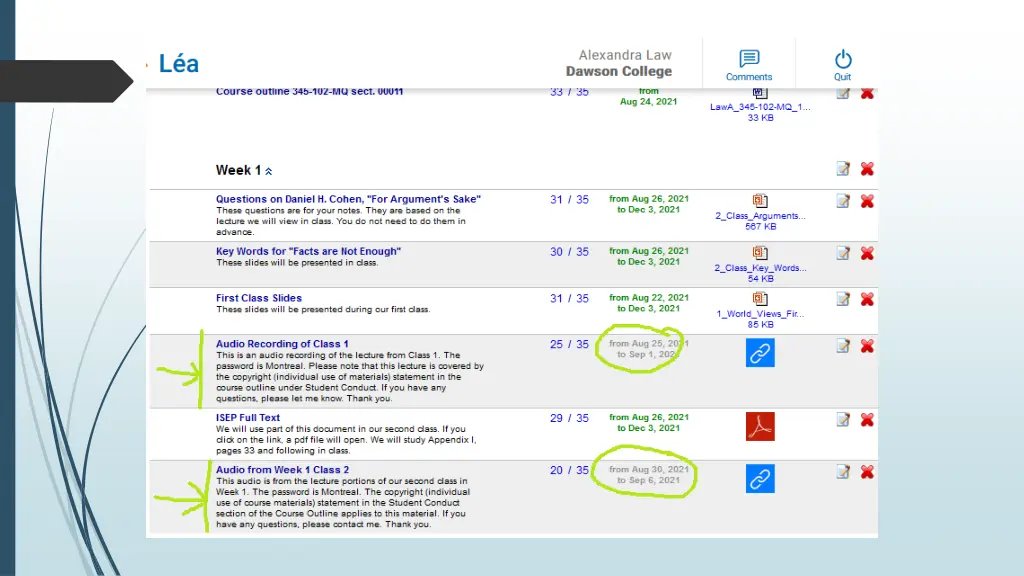Screen dimensions: 1024x576
Task: Delete Audio Recording of Class 1 entry
Action: tap(867, 346)
